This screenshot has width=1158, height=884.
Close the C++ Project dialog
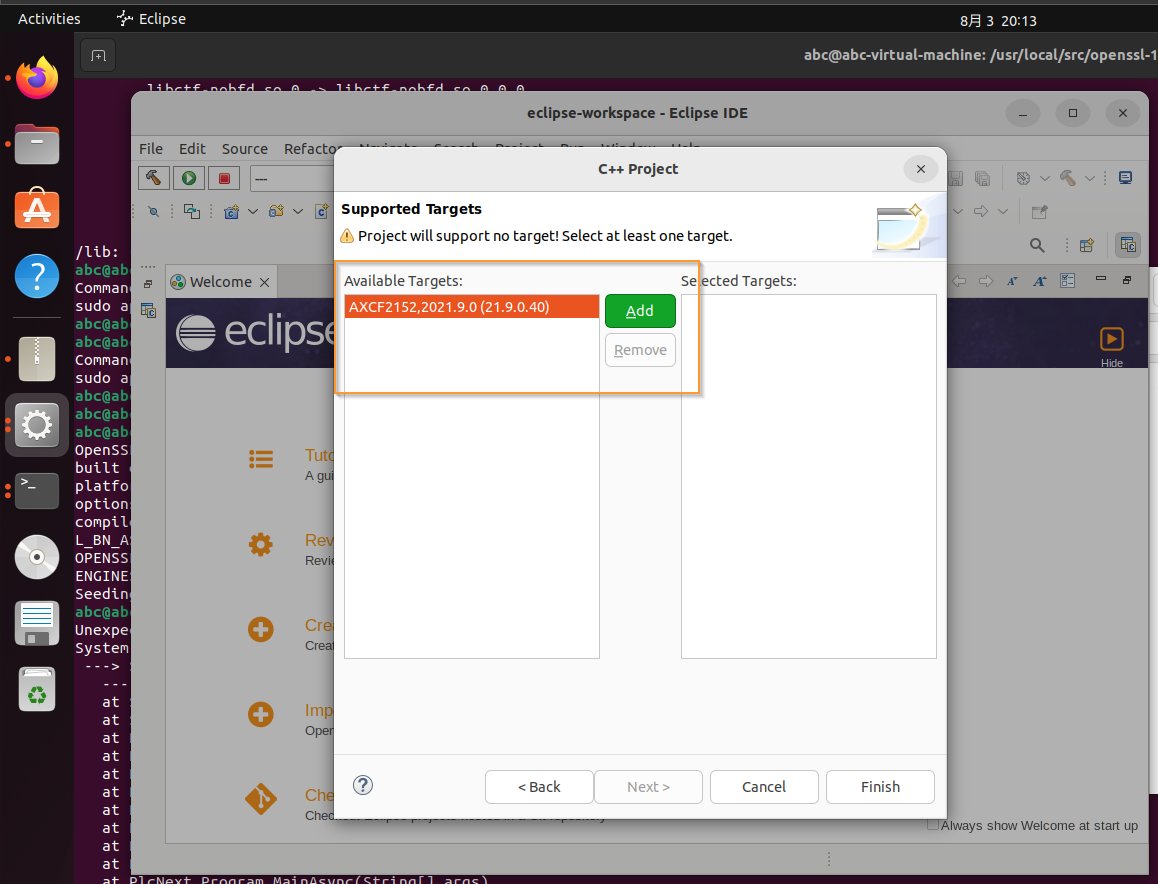click(921, 168)
